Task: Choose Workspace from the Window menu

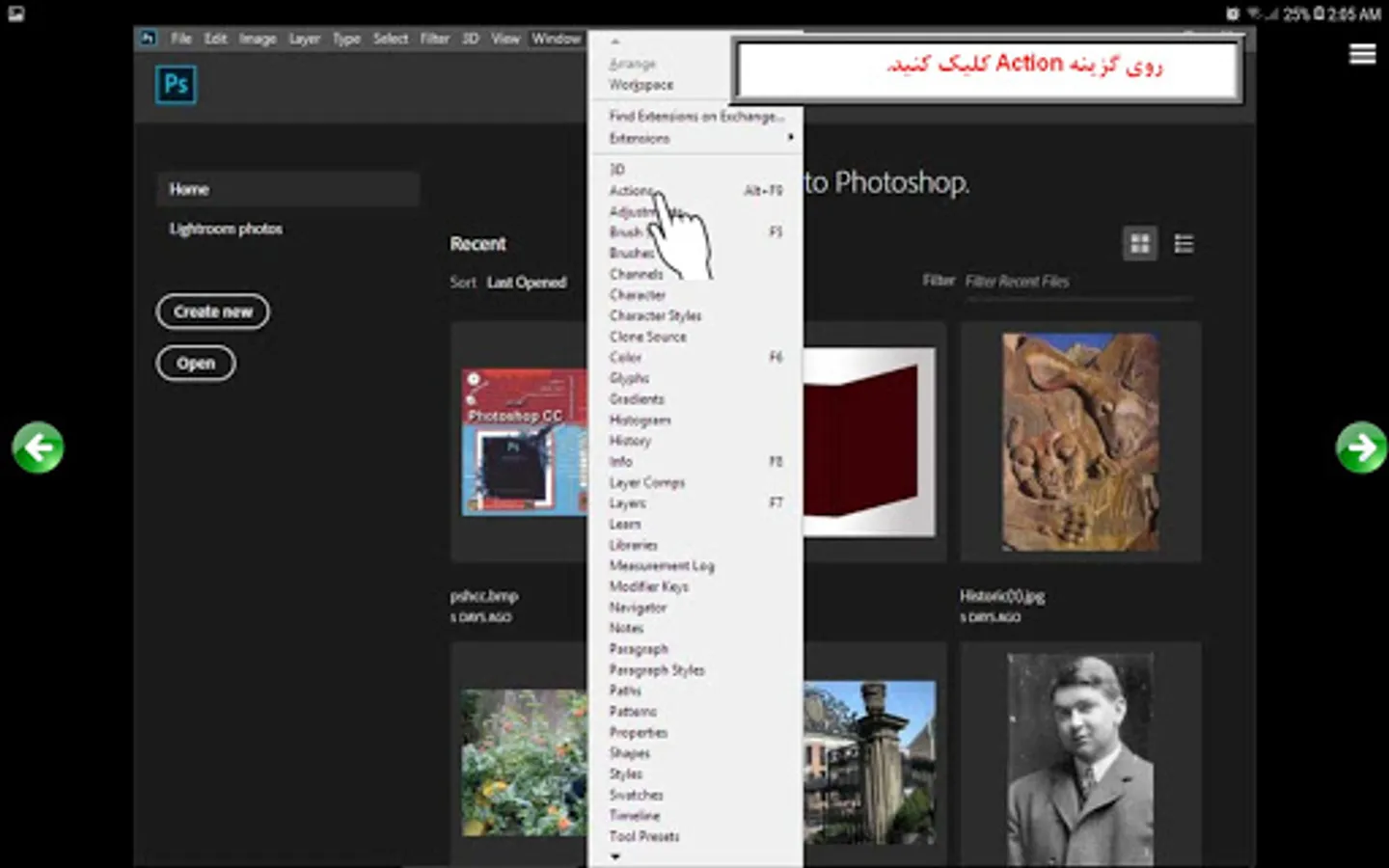Action: pyautogui.click(x=641, y=85)
